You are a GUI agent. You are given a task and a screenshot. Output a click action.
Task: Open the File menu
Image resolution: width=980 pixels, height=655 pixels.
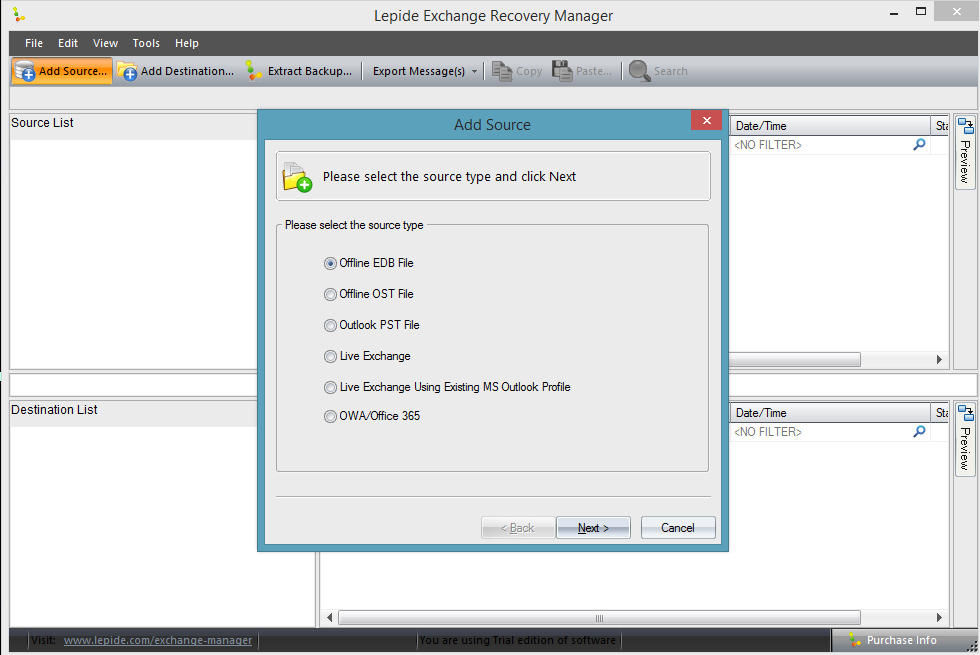pyautogui.click(x=34, y=43)
